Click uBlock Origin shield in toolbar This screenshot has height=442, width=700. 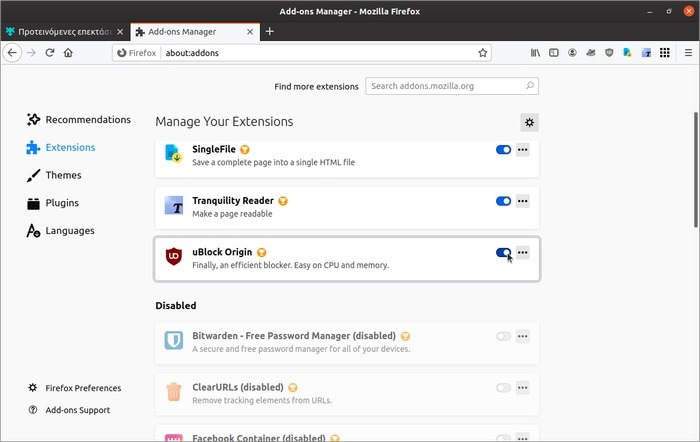pyautogui.click(x=609, y=53)
